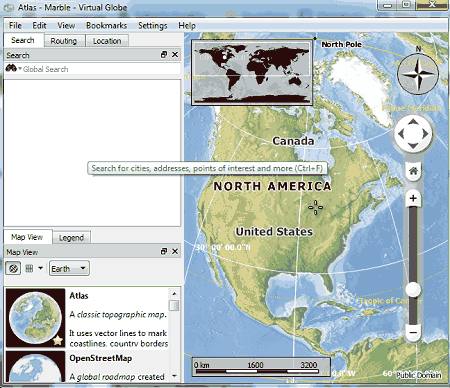Float the Map View panel
450x388 pixels.
click(x=164, y=251)
